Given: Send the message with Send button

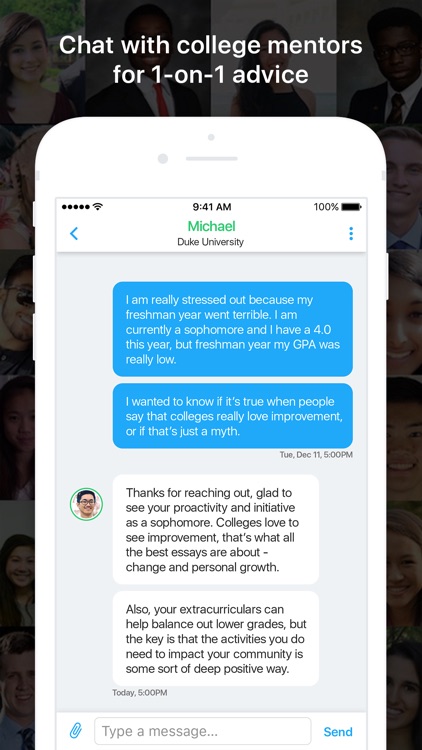Looking at the screenshot, I should 338,731.
